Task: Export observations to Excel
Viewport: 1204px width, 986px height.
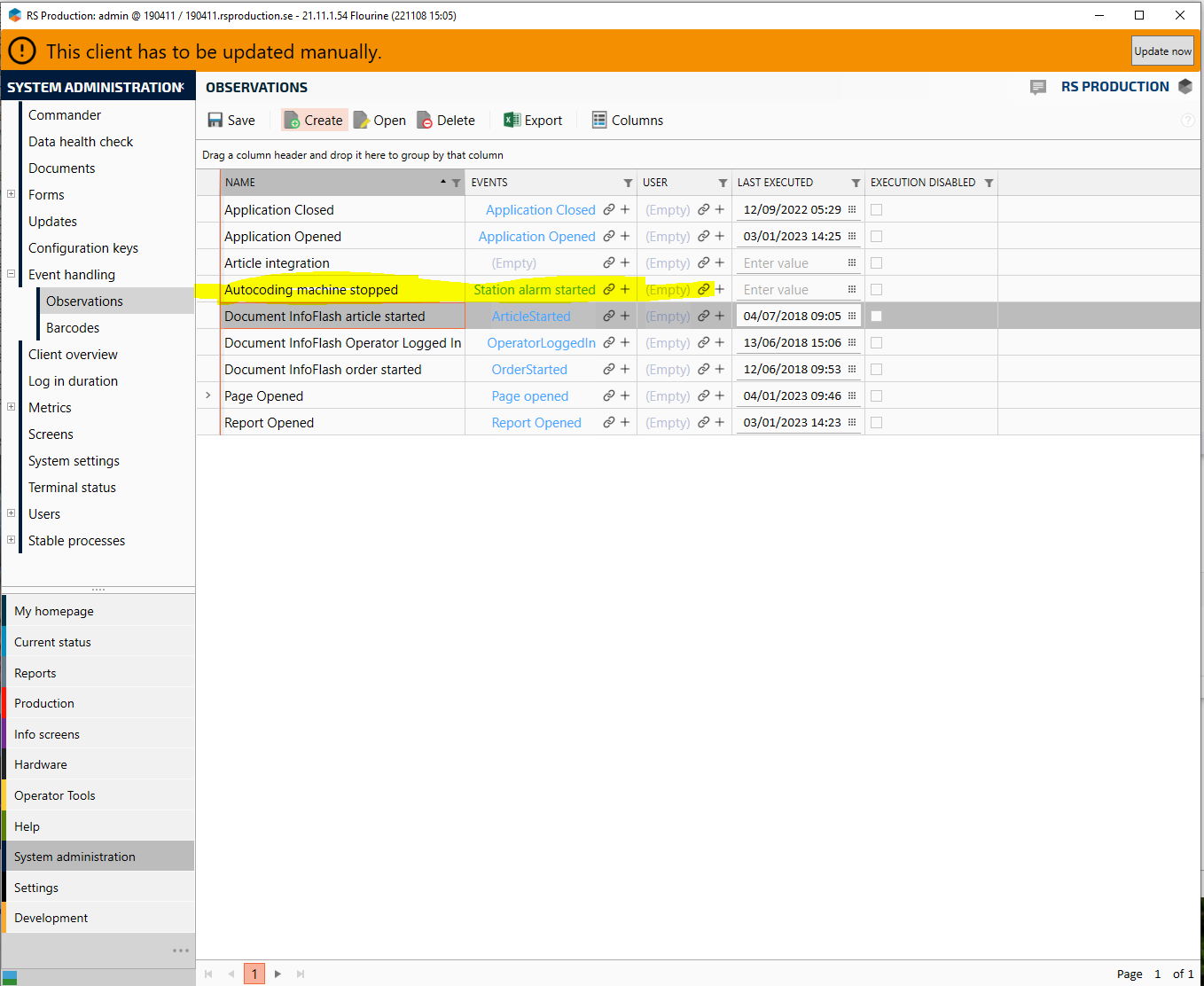Action: point(533,121)
